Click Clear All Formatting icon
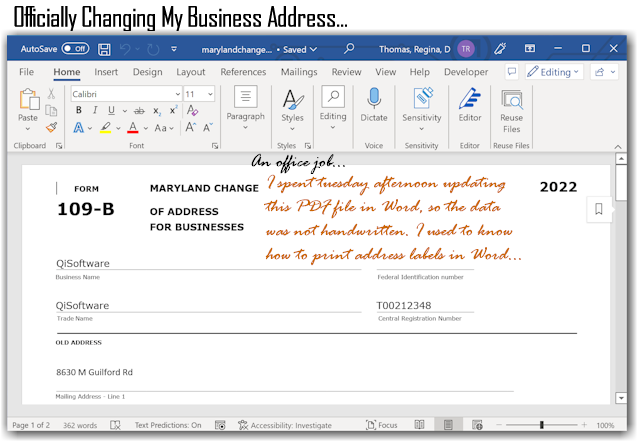The width and height of the screenshot is (639, 443). tap(192, 110)
